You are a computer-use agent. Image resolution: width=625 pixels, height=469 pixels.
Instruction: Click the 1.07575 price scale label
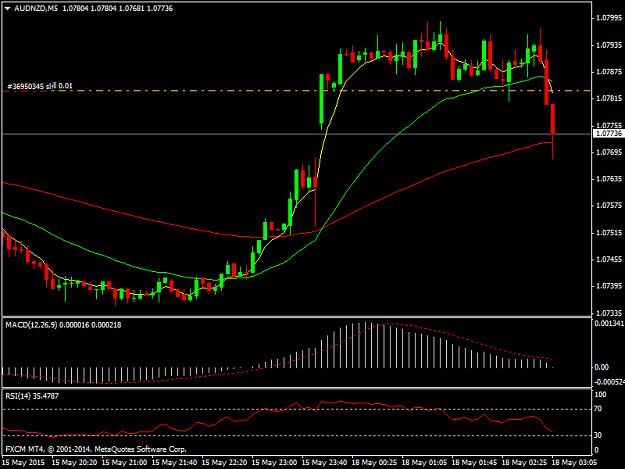tap(609, 206)
